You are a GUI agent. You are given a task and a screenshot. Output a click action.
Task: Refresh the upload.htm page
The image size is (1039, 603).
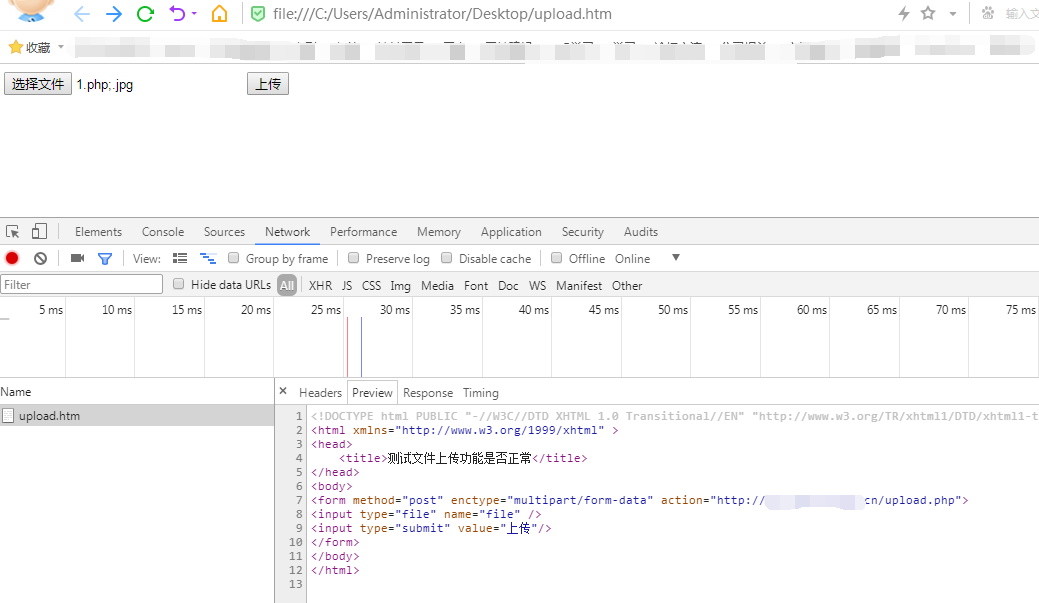144,15
